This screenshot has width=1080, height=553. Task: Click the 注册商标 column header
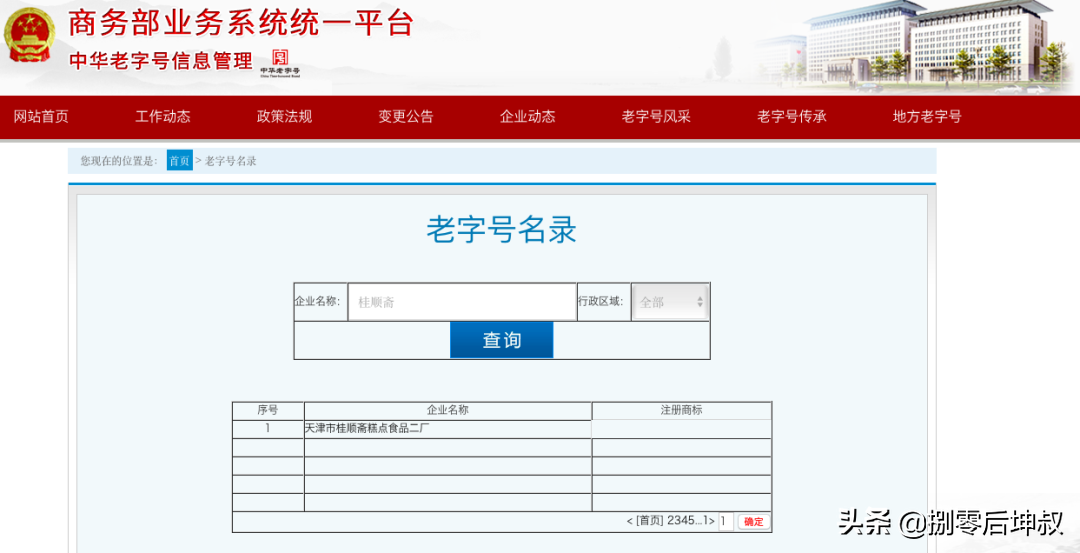click(682, 410)
